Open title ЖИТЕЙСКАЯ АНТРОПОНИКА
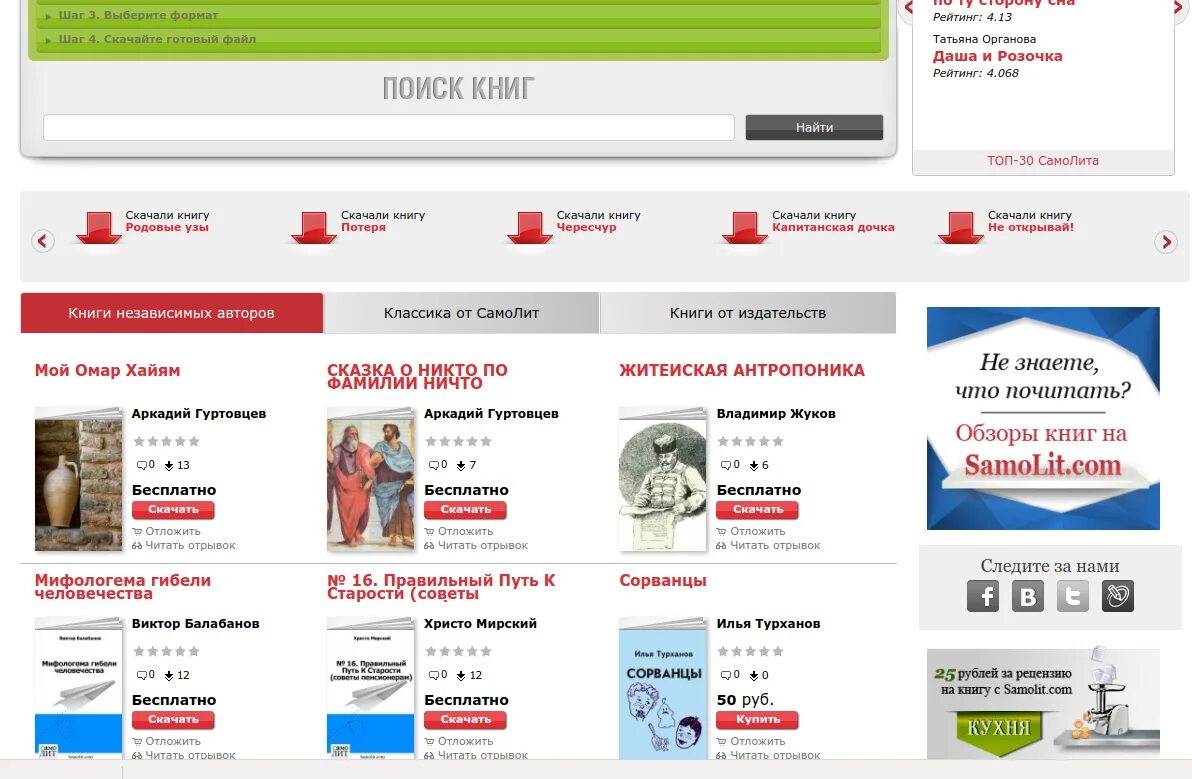The height and width of the screenshot is (779, 1192). (742, 370)
